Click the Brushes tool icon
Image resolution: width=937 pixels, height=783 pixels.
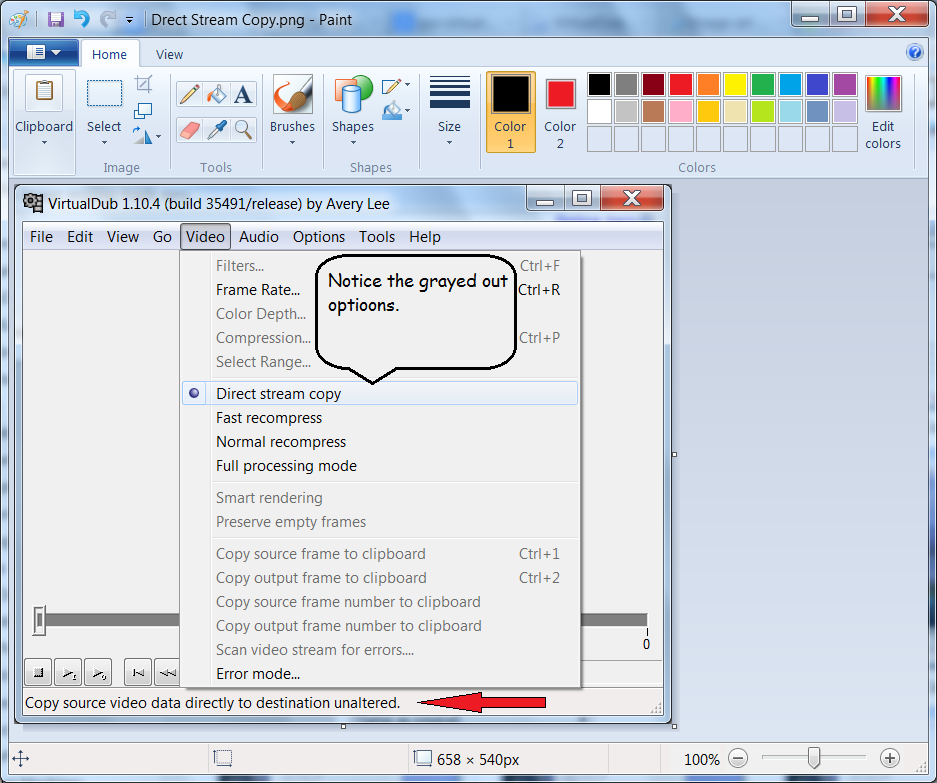(292, 94)
